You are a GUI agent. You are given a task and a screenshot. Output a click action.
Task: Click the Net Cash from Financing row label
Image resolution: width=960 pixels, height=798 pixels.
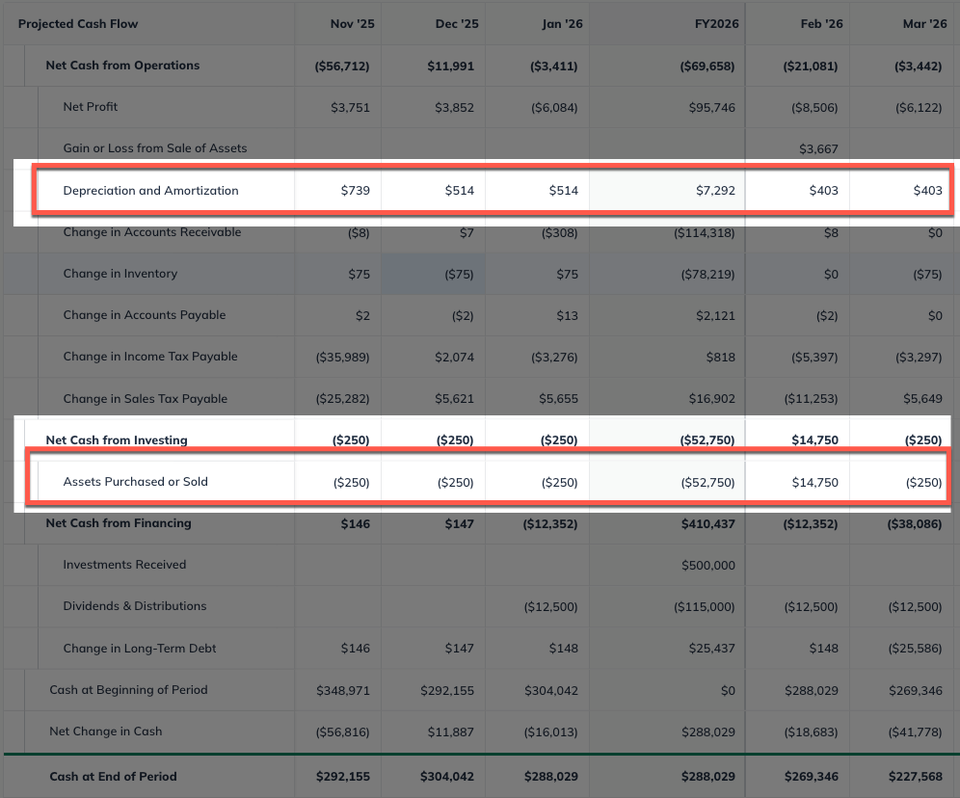(118, 523)
